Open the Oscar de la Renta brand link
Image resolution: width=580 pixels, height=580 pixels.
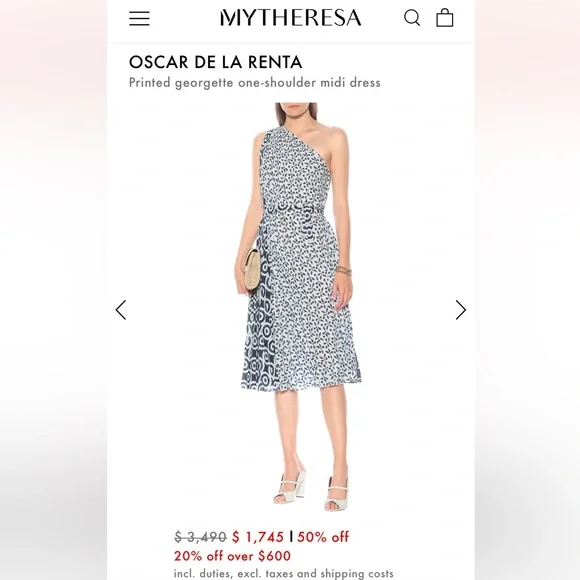click(x=216, y=62)
